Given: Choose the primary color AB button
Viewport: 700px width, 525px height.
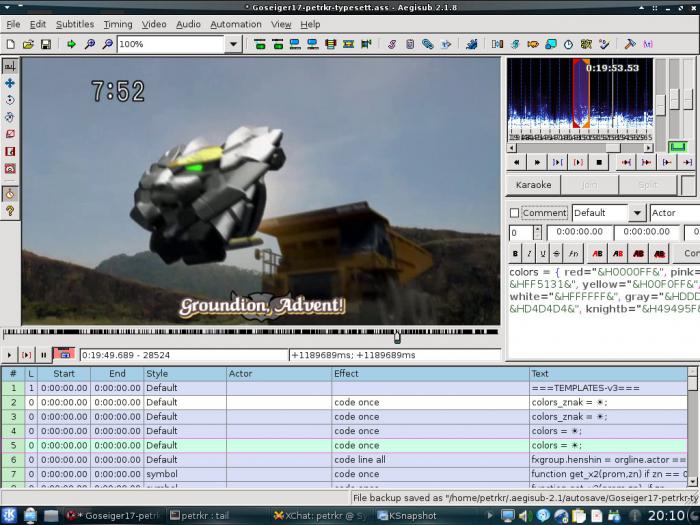Looking at the screenshot, I should [x=597, y=254].
